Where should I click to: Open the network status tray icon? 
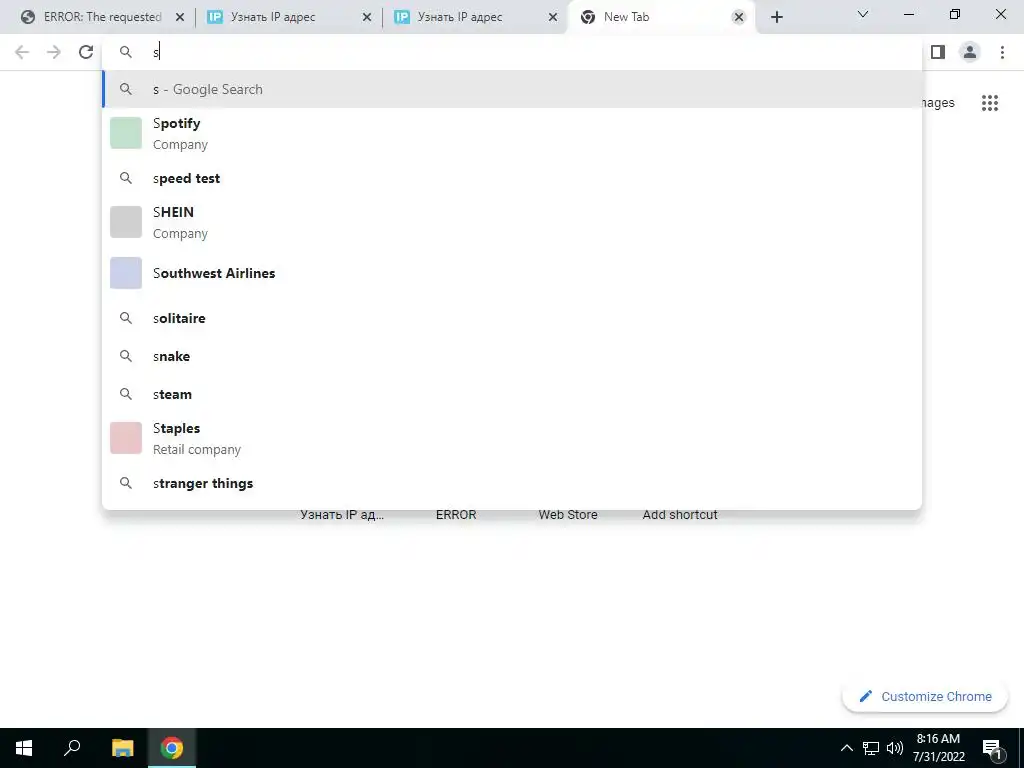871,748
